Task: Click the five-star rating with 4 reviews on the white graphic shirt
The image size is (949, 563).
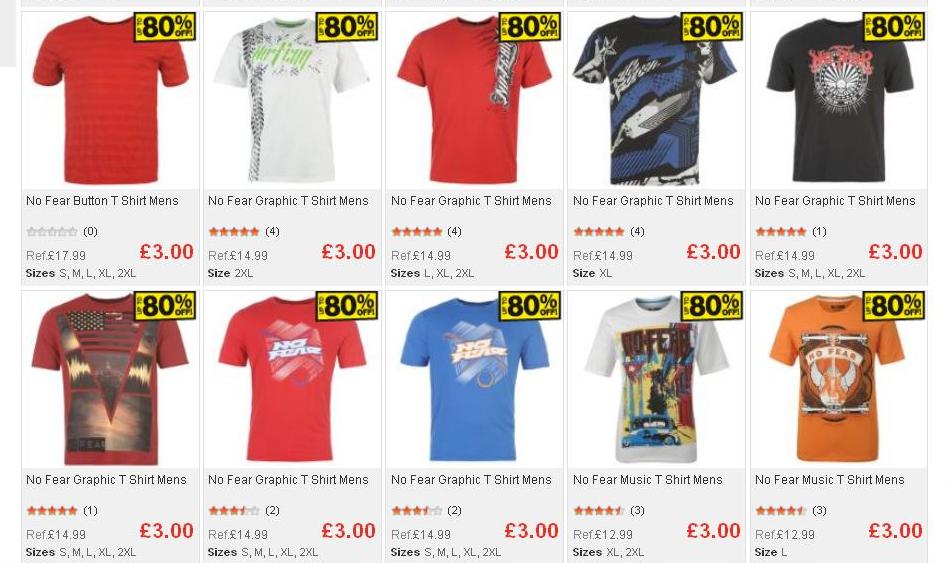Action: click(x=234, y=231)
